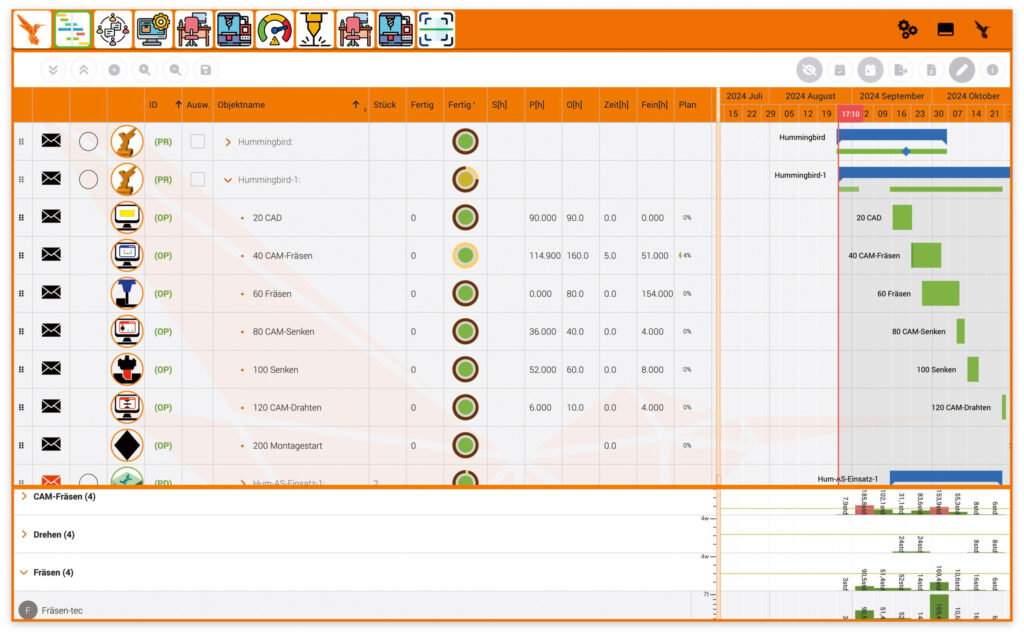Screen dimensions: 1024x635
Task: Click the 40 CAM-Fräsen green Gantt bar
Action: point(926,255)
